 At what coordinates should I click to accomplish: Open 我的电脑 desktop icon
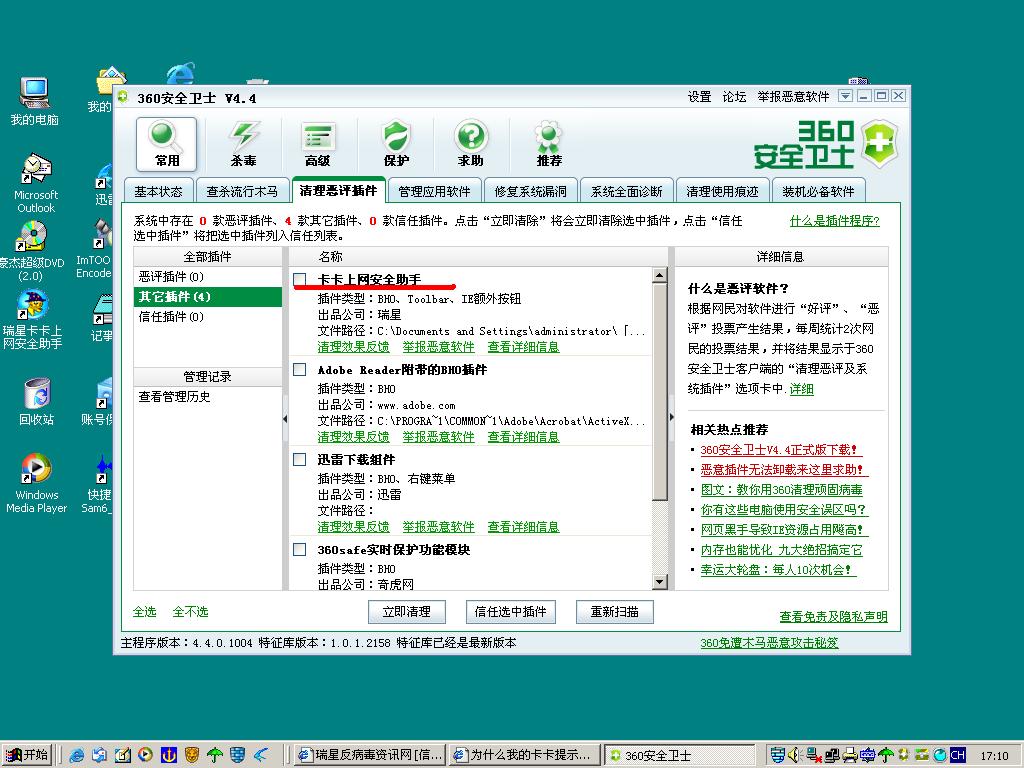tap(35, 101)
